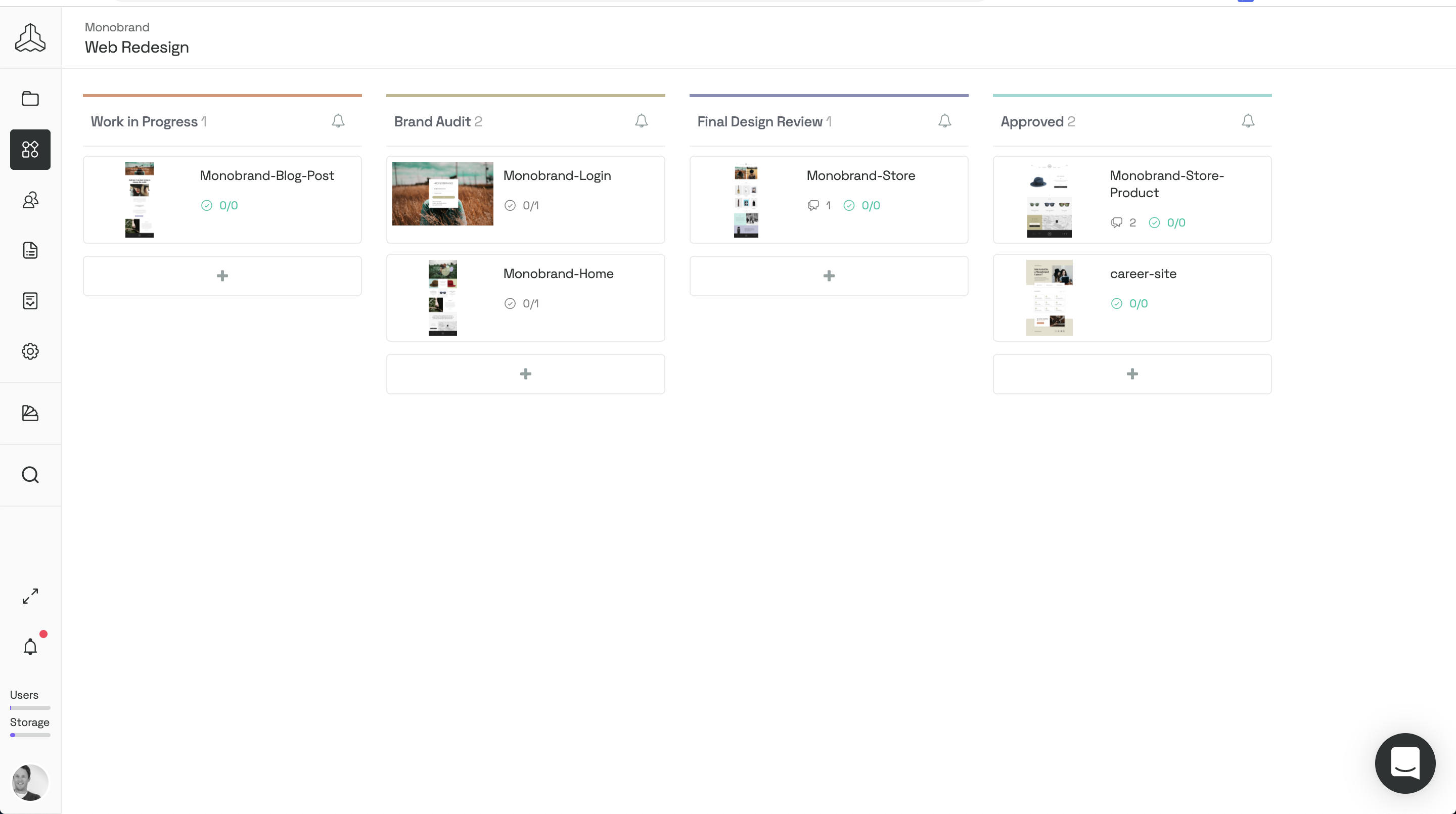Open settings gear in sidebar
Screen dimensions: 1456x814
(30, 351)
